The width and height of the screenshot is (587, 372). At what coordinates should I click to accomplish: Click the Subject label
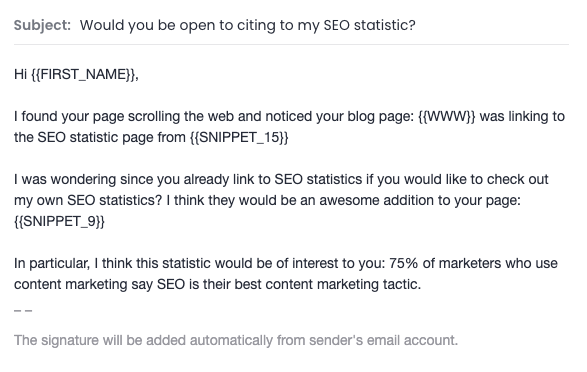click(x=42, y=25)
